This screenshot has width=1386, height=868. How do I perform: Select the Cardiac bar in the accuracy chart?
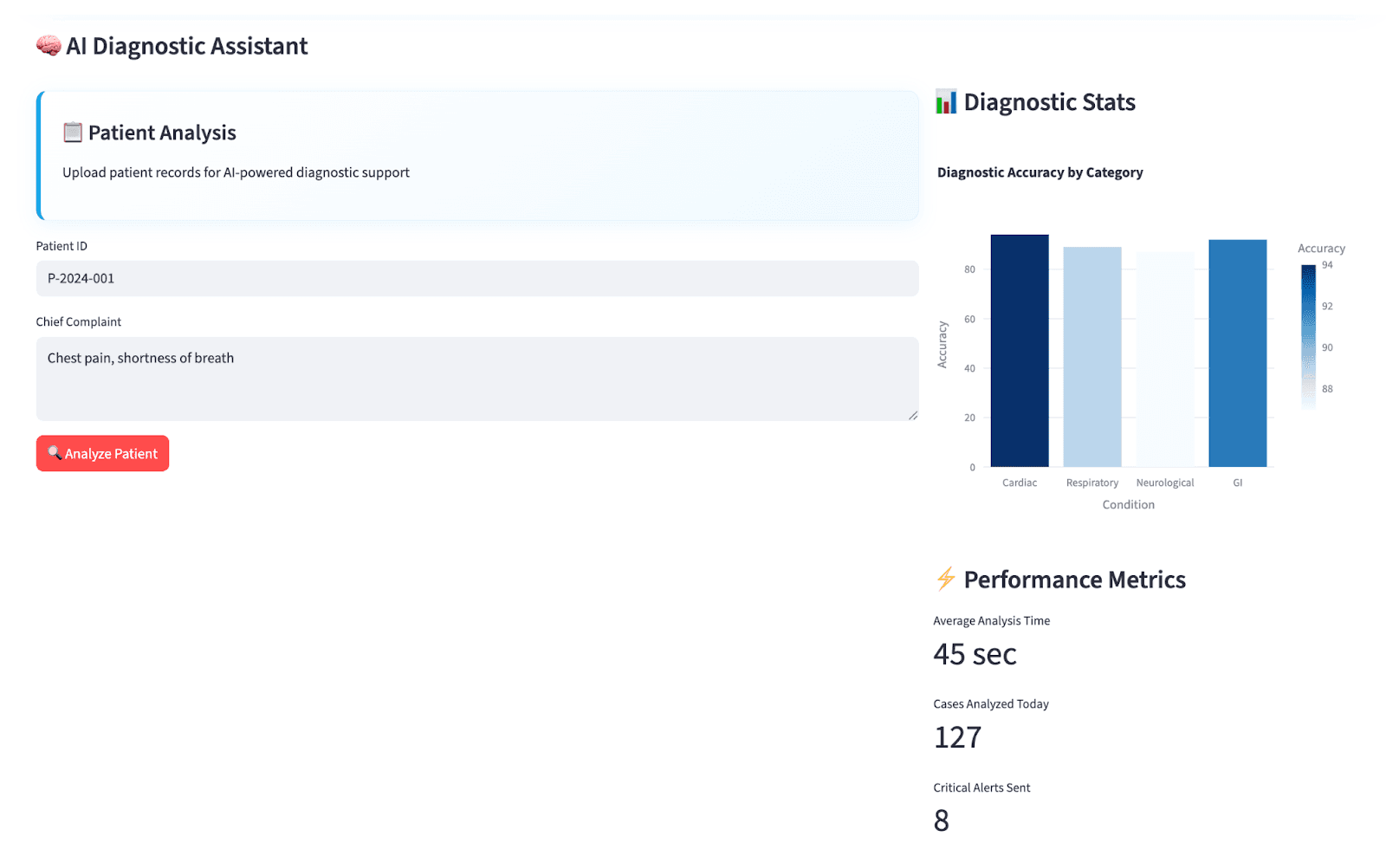[1020, 351]
